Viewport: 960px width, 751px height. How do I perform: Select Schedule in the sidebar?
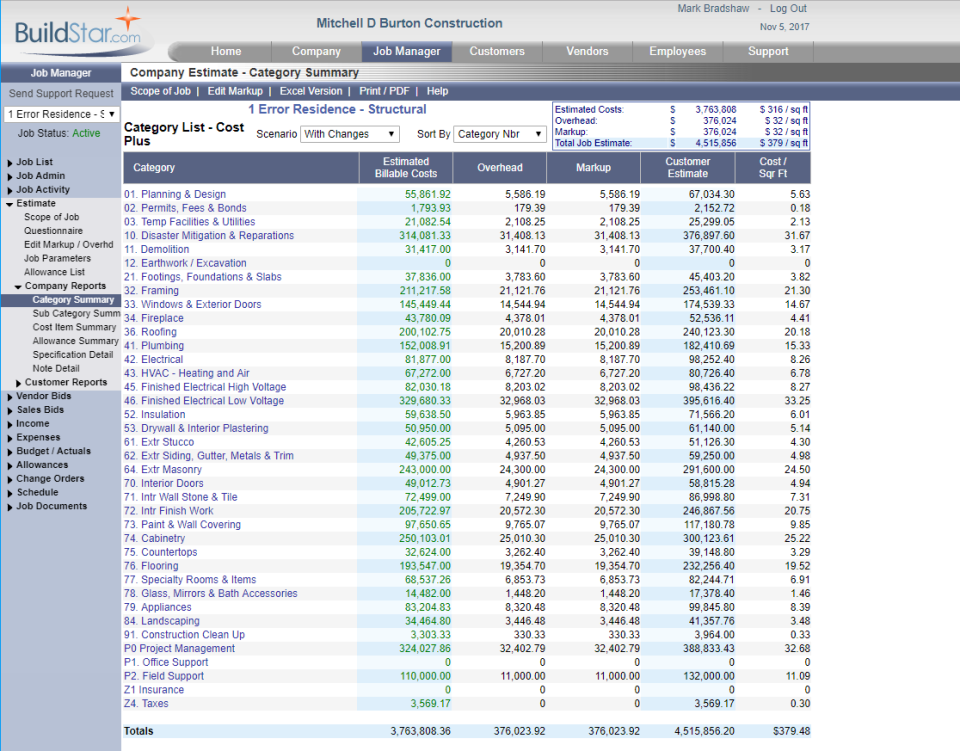click(x=40, y=492)
